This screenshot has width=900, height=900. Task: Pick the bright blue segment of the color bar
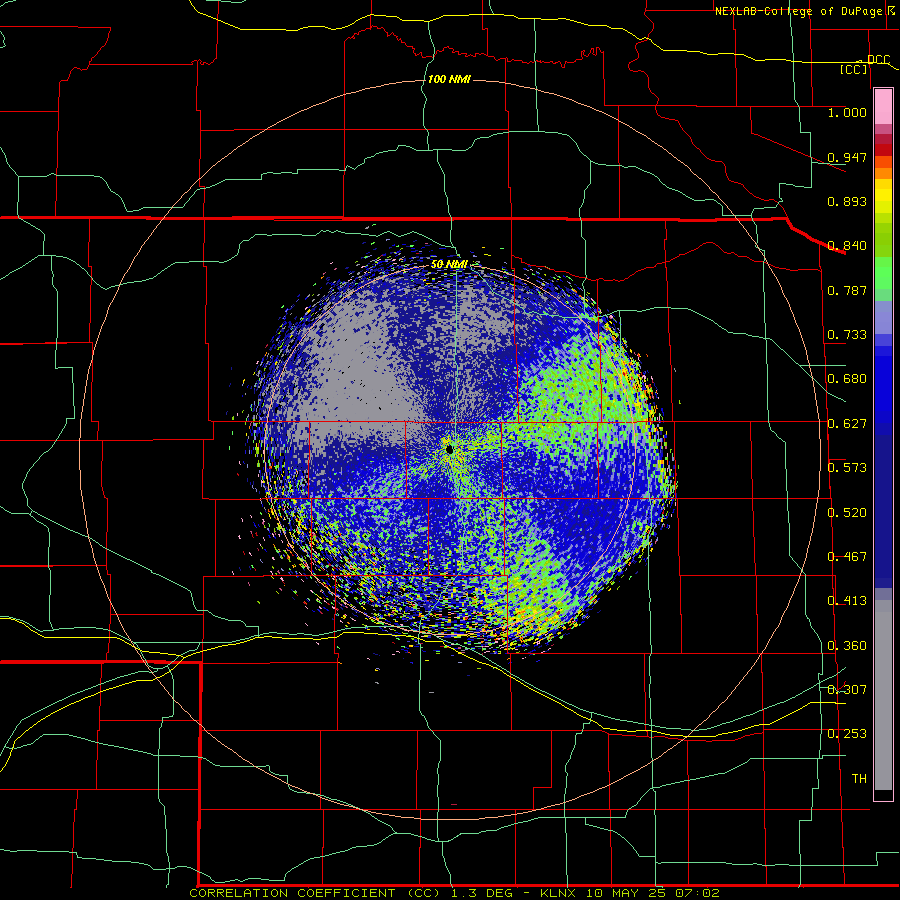[x=883, y=390]
